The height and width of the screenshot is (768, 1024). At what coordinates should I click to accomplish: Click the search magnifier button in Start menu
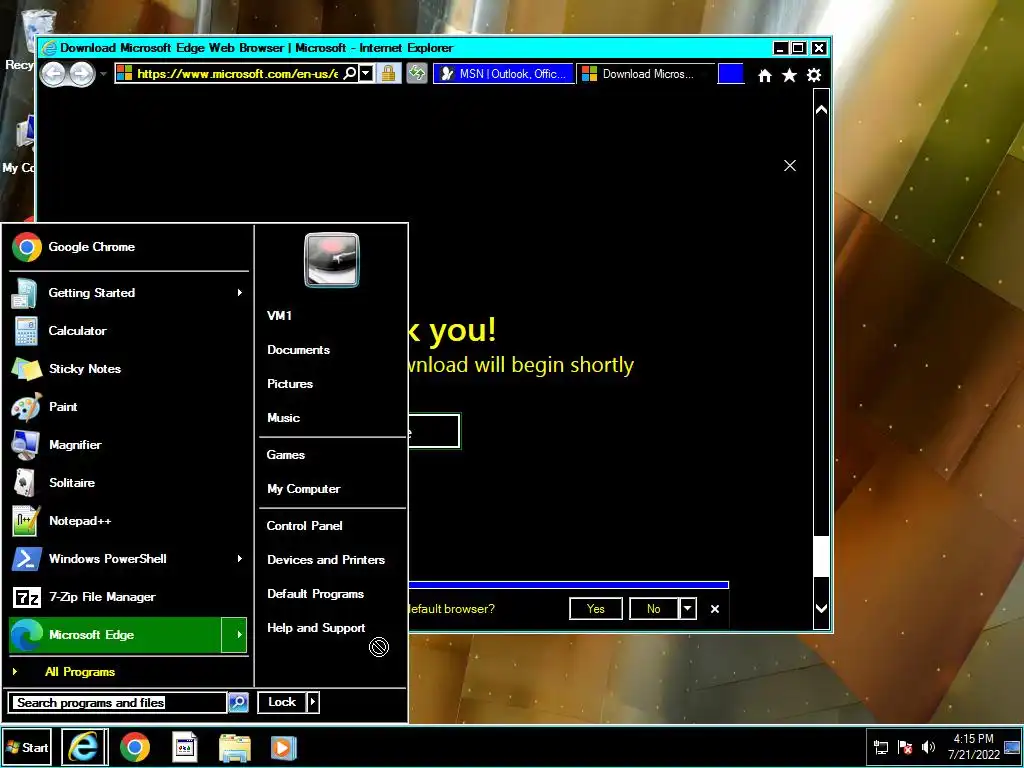coord(238,702)
